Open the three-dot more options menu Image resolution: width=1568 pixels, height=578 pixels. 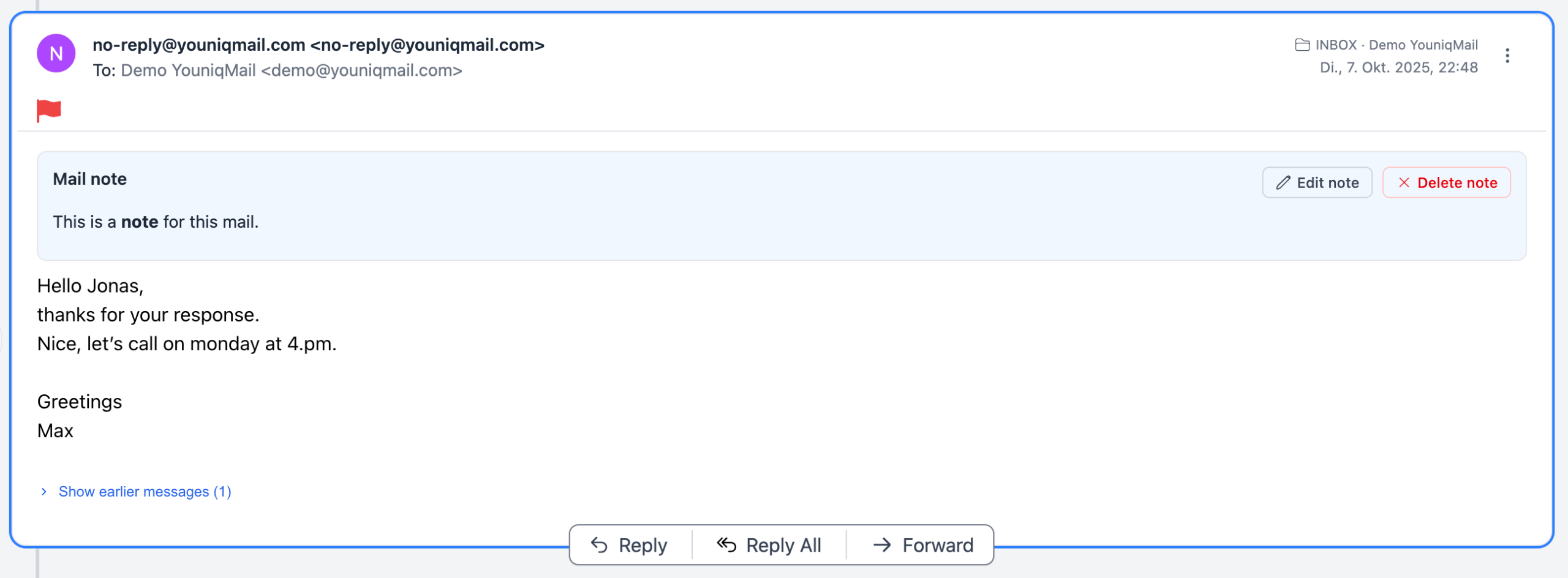pos(1507,56)
